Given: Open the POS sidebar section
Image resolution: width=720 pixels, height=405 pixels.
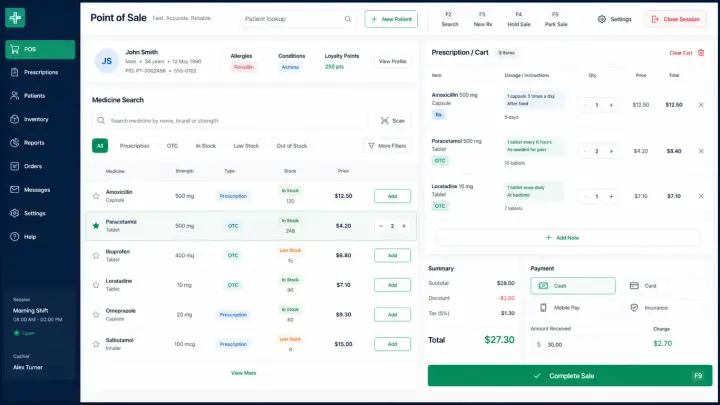Looking at the screenshot, I should pos(40,49).
